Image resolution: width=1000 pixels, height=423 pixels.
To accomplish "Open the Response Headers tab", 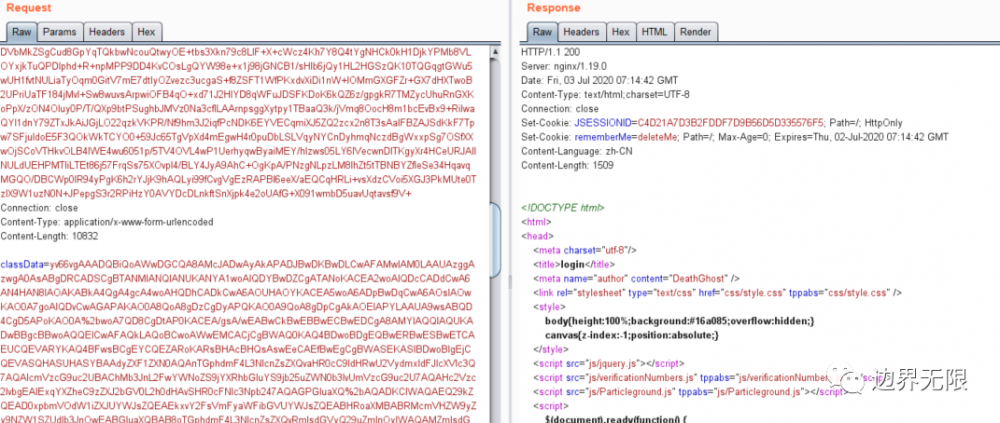I will [x=581, y=32].
